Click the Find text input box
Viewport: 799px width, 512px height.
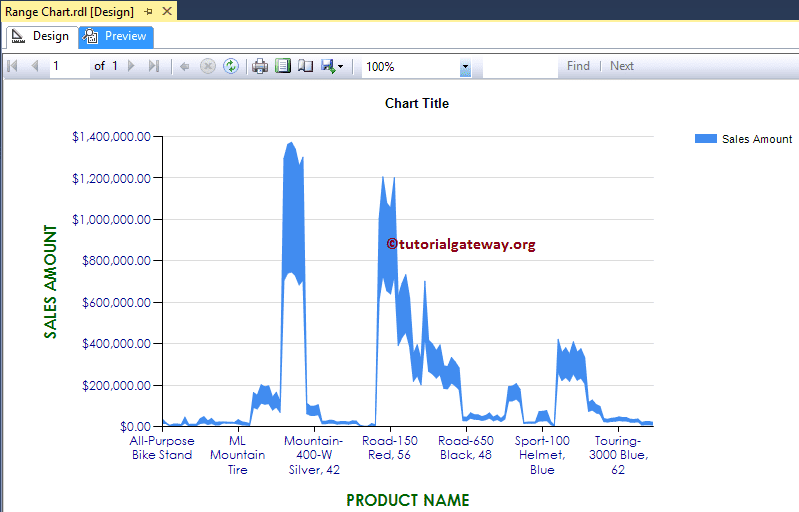point(520,67)
